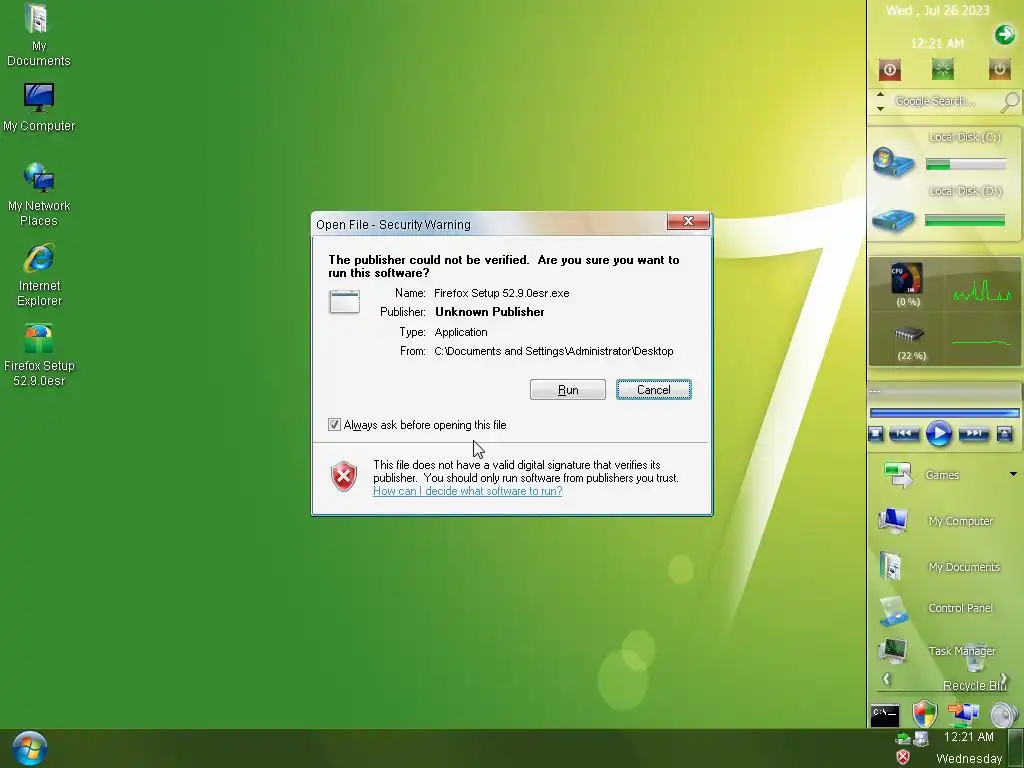Click the Games label in the sidebar
The image size is (1024, 768).
(x=942, y=475)
